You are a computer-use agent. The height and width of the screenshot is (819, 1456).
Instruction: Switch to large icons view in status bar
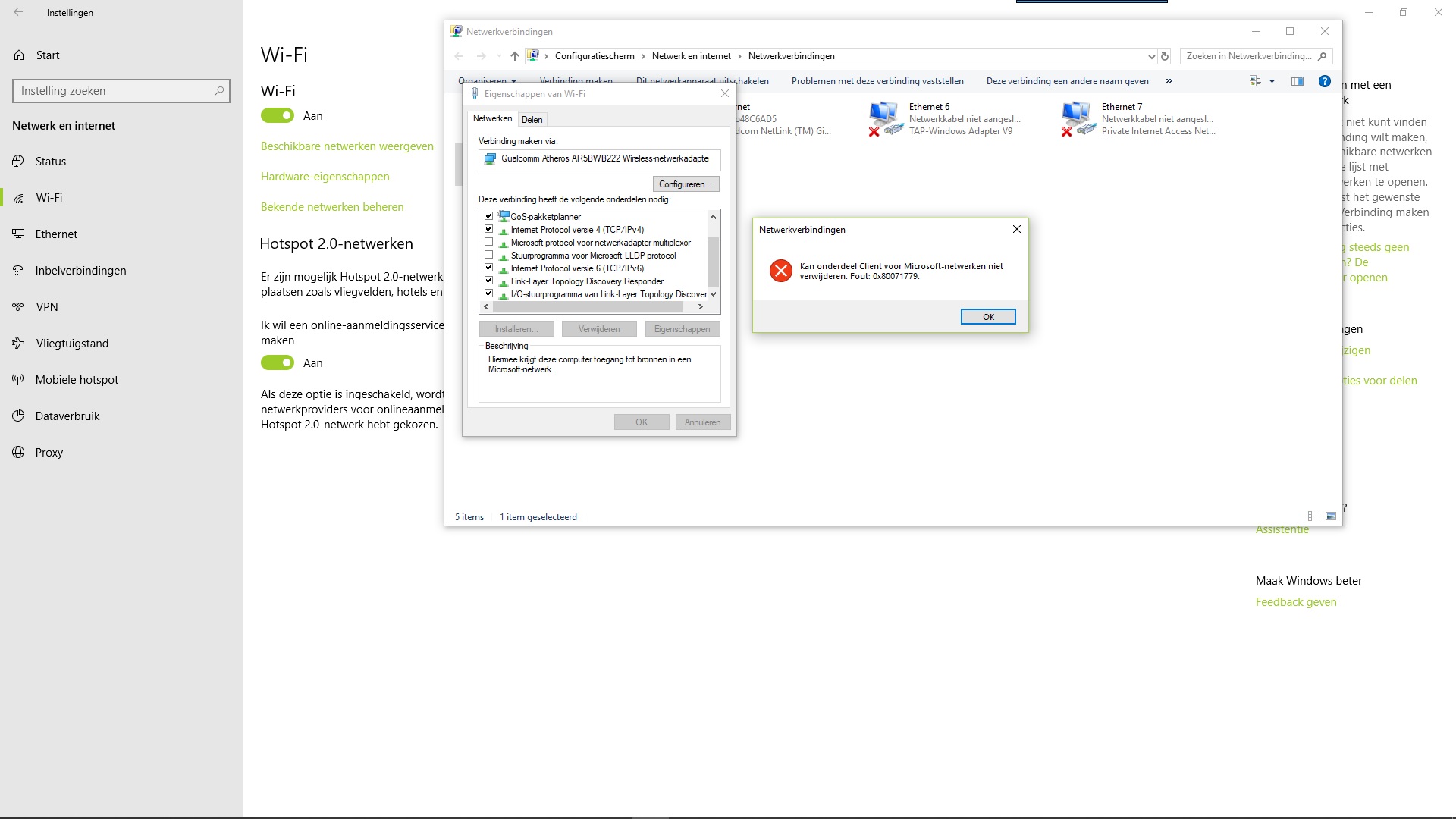pyautogui.click(x=1331, y=516)
